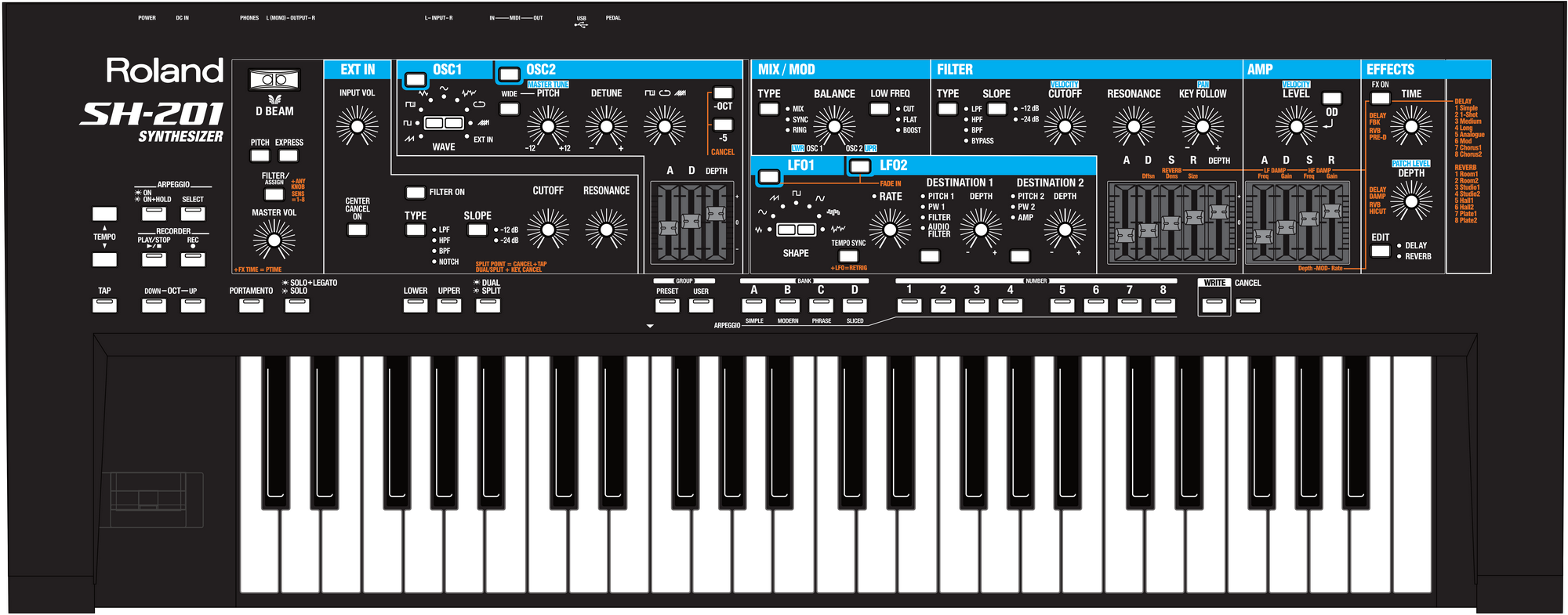Select the OSC1 button
1568x615 pixels.
point(416,80)
